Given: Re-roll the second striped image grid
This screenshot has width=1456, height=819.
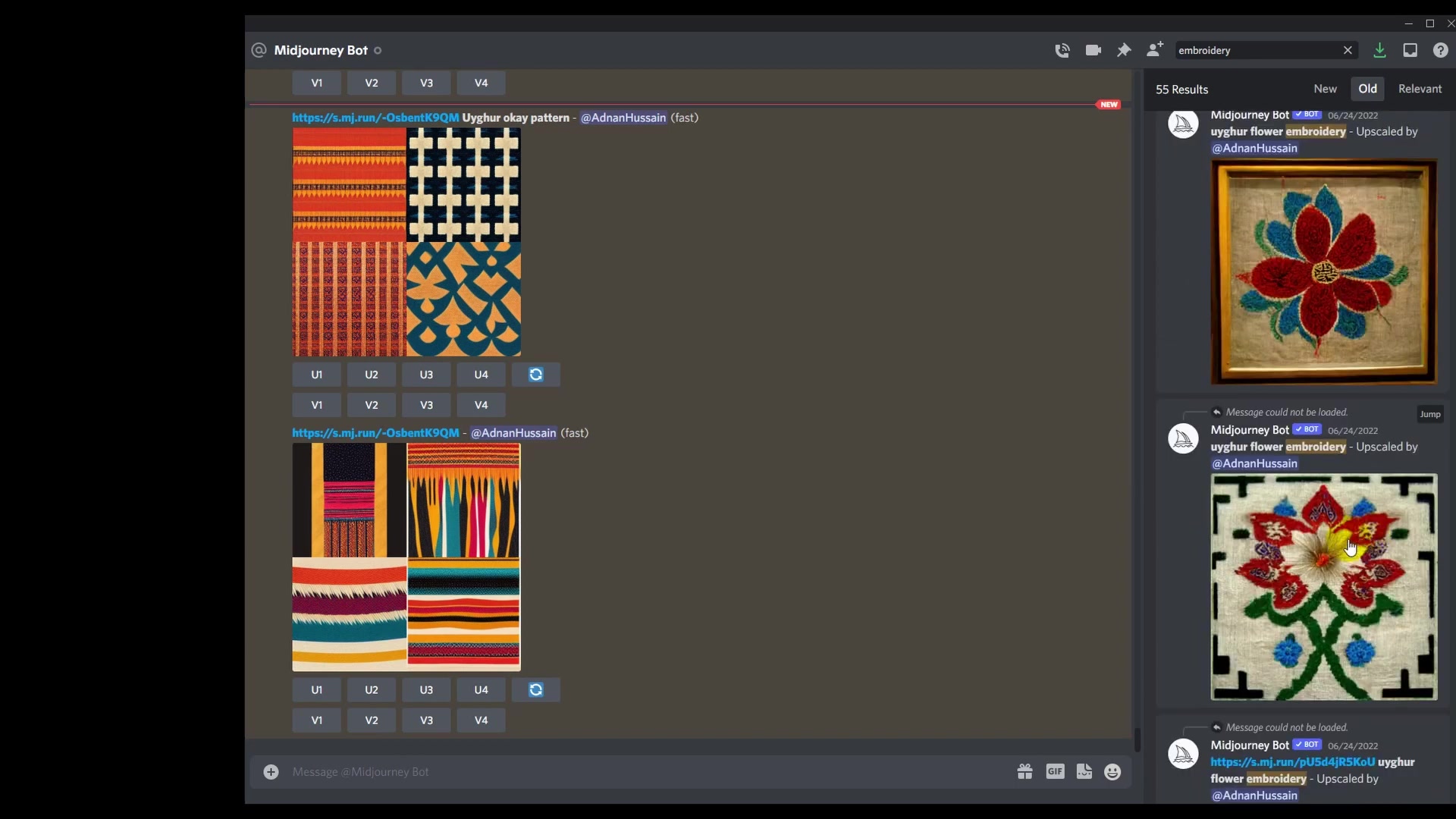Looking at the screenshot, I should pyautogui.click(x=536, y=690).
